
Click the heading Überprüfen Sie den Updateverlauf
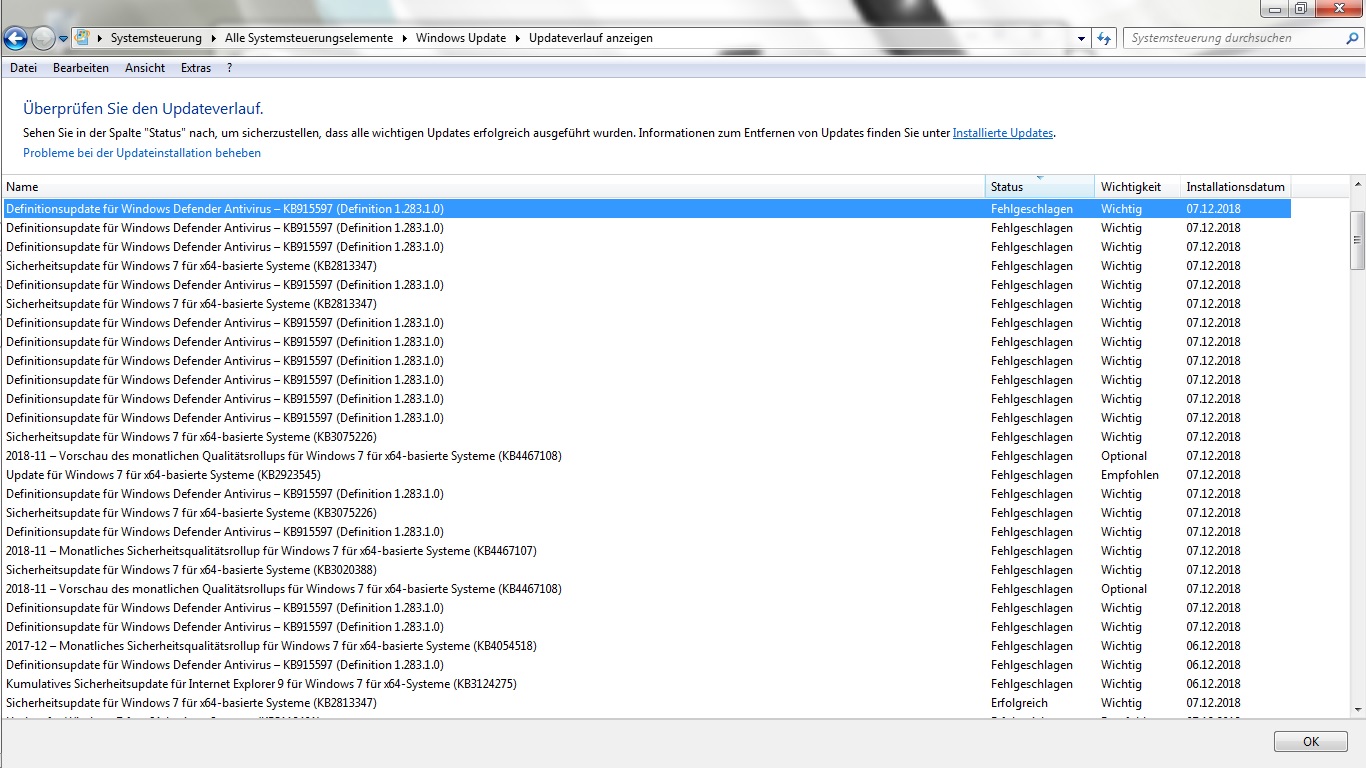click(x=143, y=109)
